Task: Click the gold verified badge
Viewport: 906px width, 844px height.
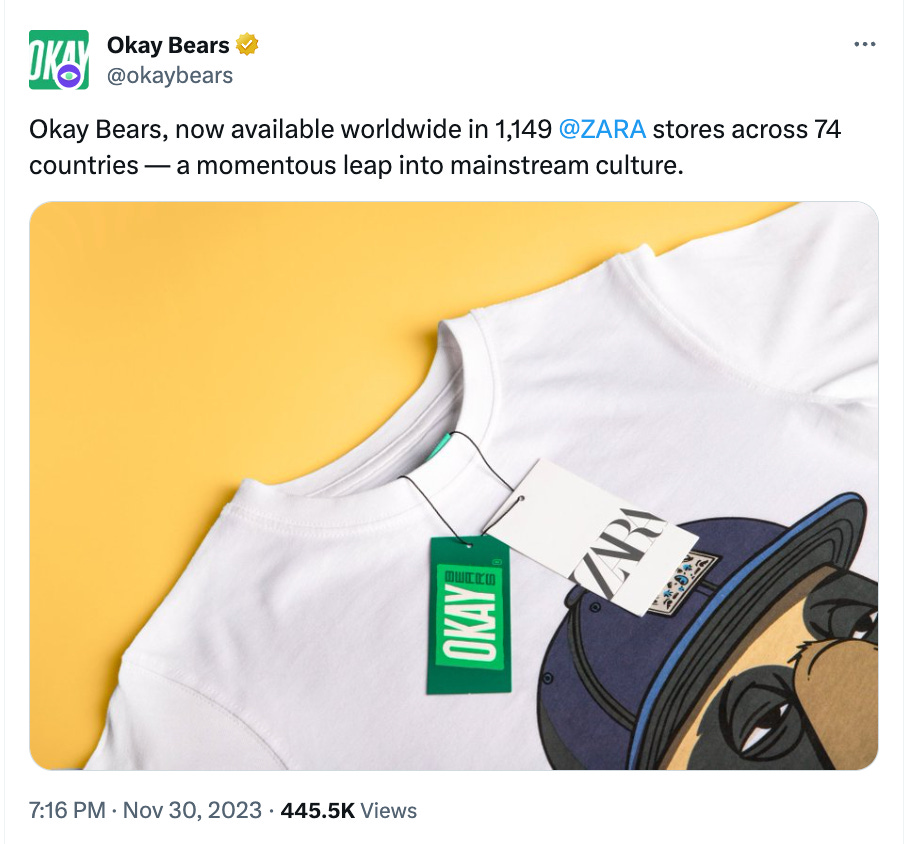Action: coord(247,45)
